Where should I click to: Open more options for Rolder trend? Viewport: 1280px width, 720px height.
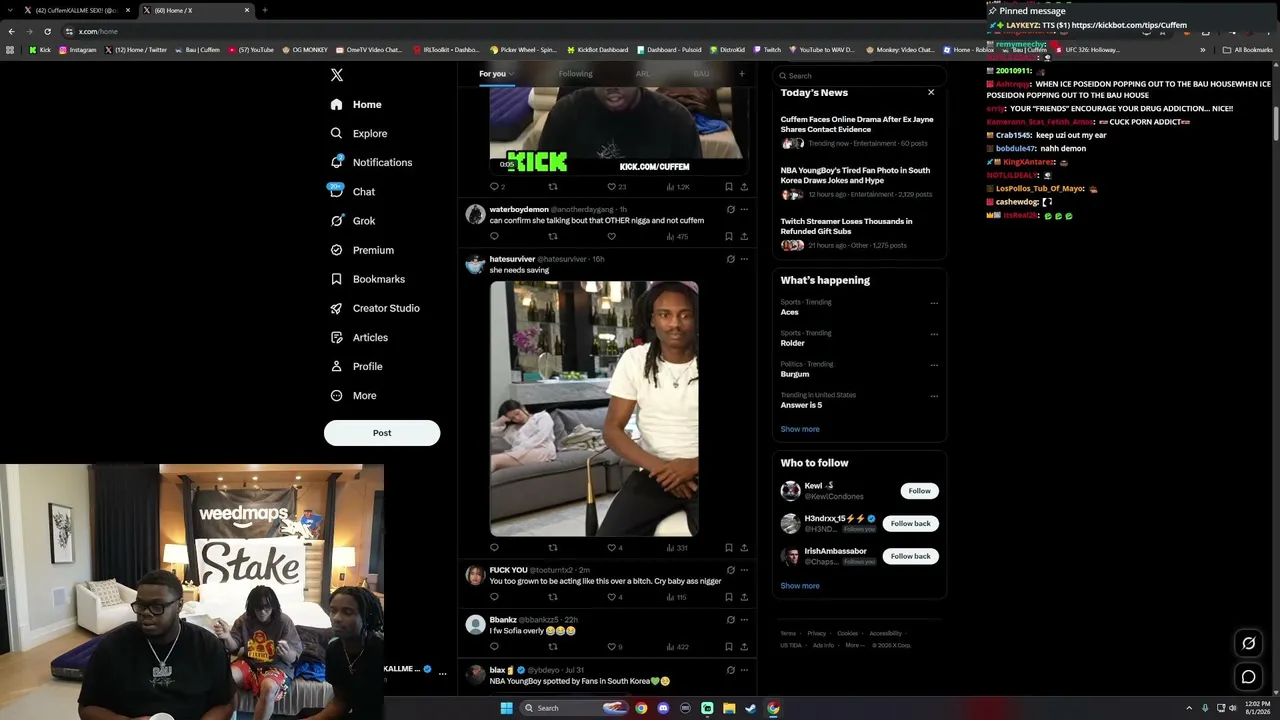click(x=934, y=334)
